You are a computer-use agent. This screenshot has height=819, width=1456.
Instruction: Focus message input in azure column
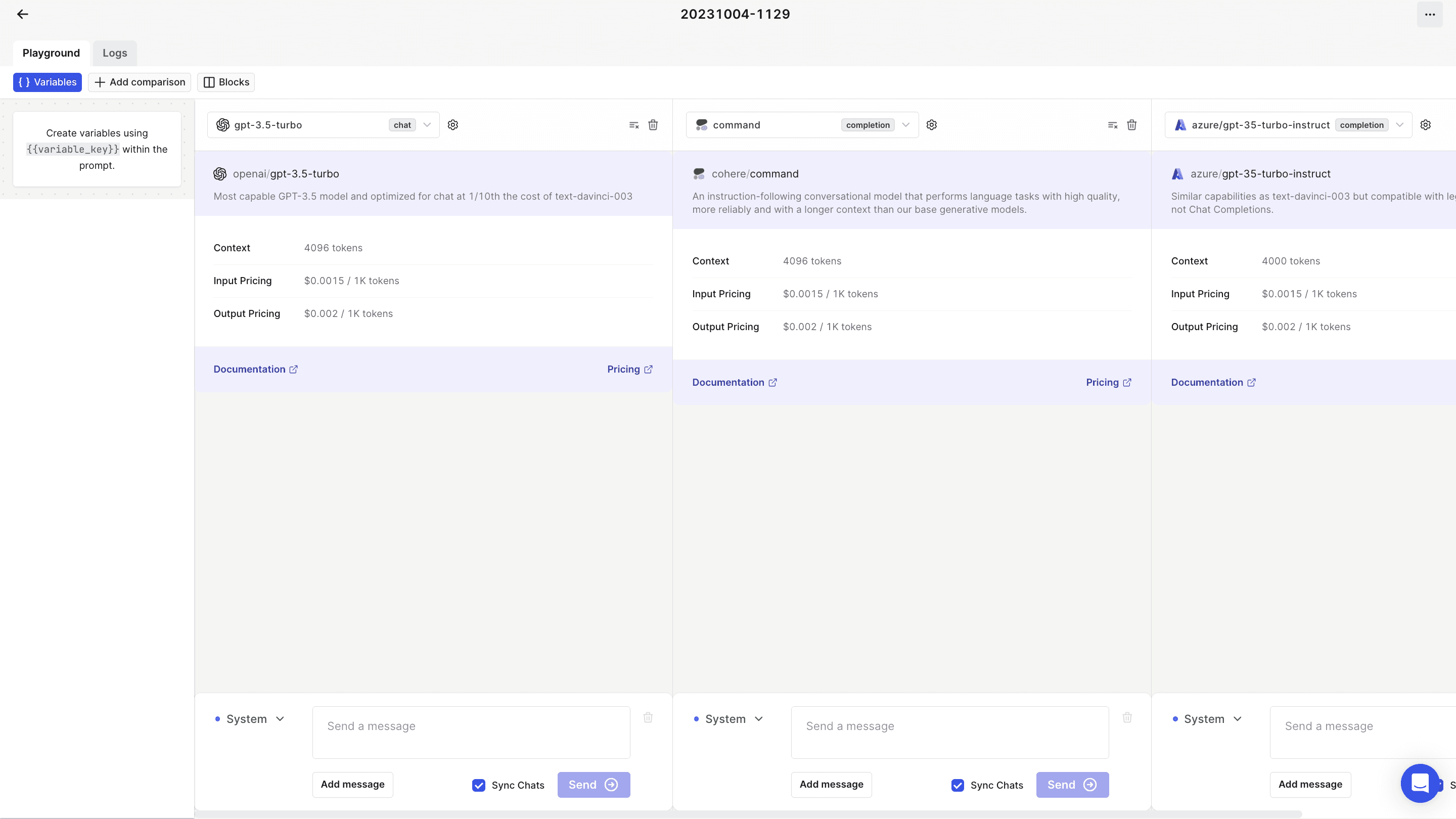click(1363, 733)
